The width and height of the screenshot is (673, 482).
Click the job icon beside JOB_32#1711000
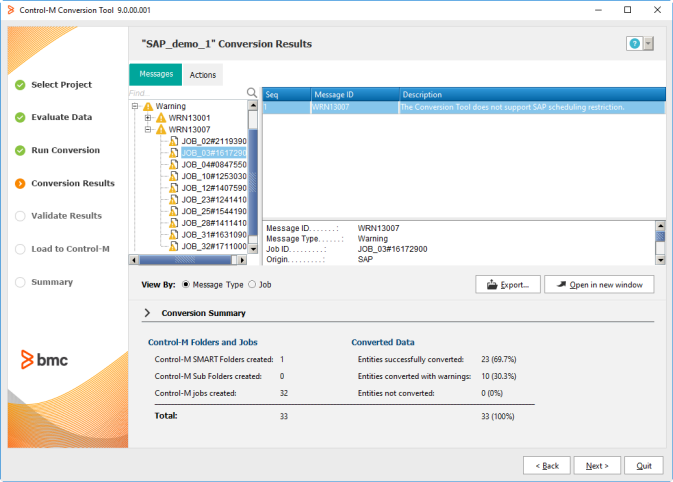click(173, 246)
